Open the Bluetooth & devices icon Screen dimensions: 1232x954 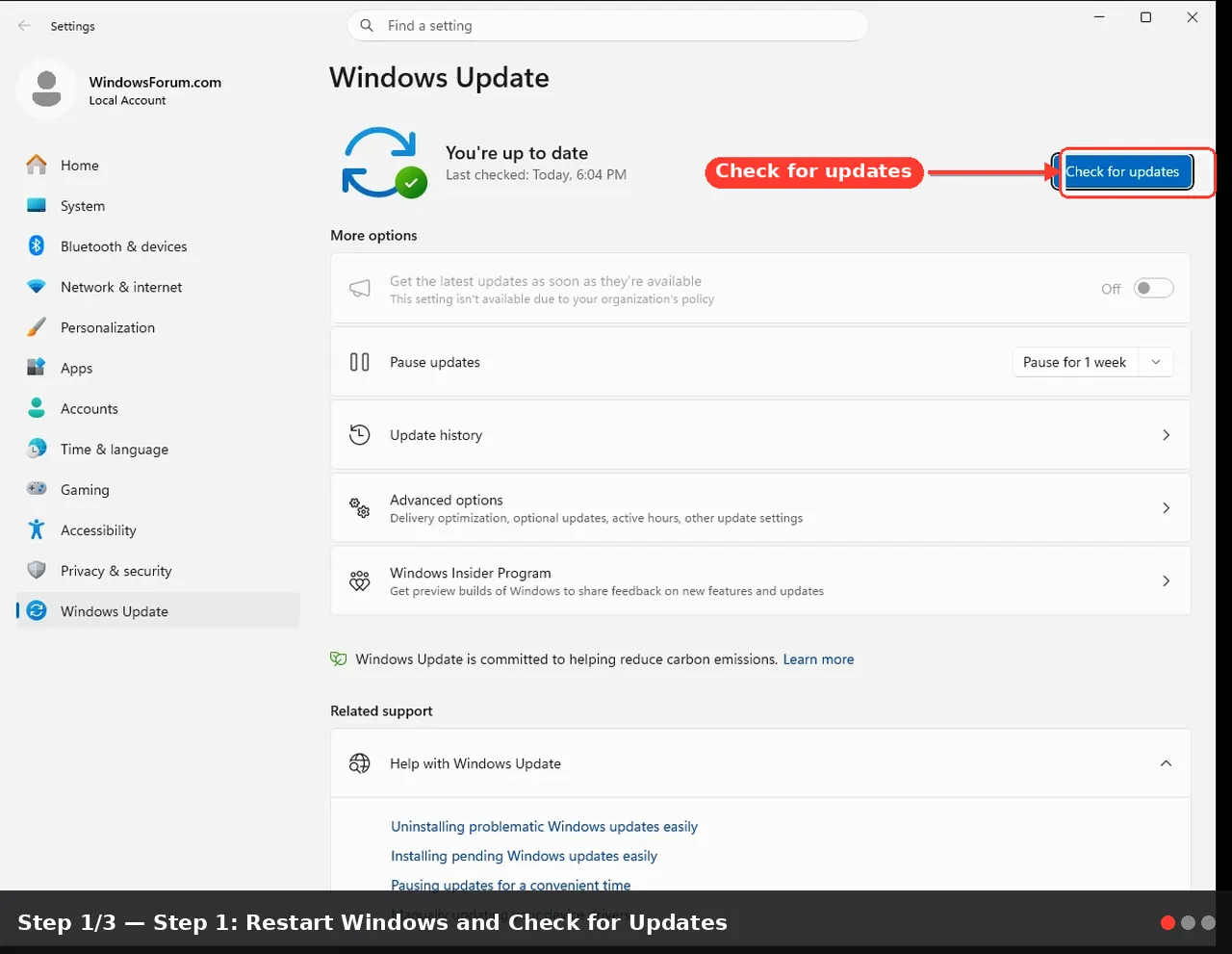[37, 245]
